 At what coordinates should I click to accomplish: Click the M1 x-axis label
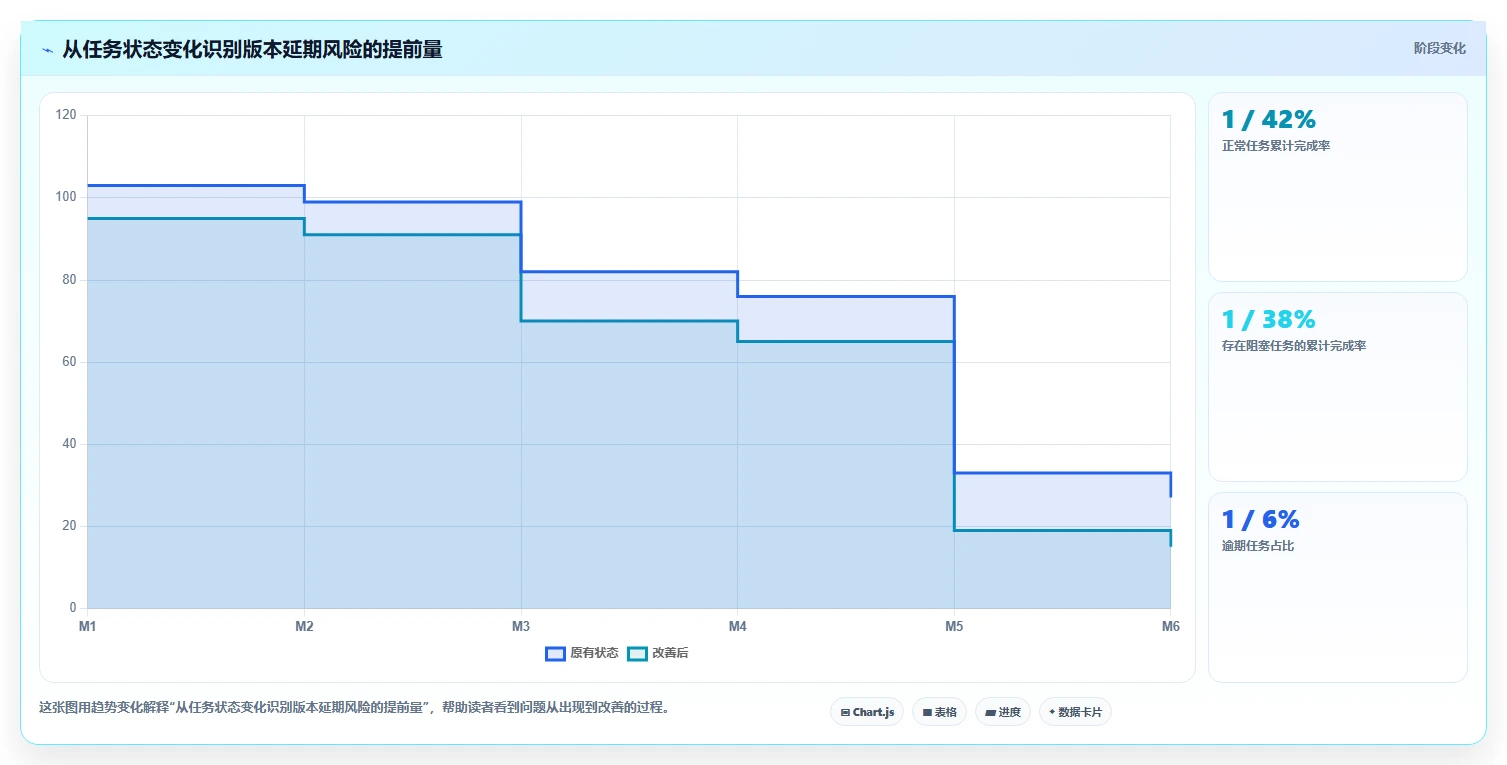pos(88,627)
